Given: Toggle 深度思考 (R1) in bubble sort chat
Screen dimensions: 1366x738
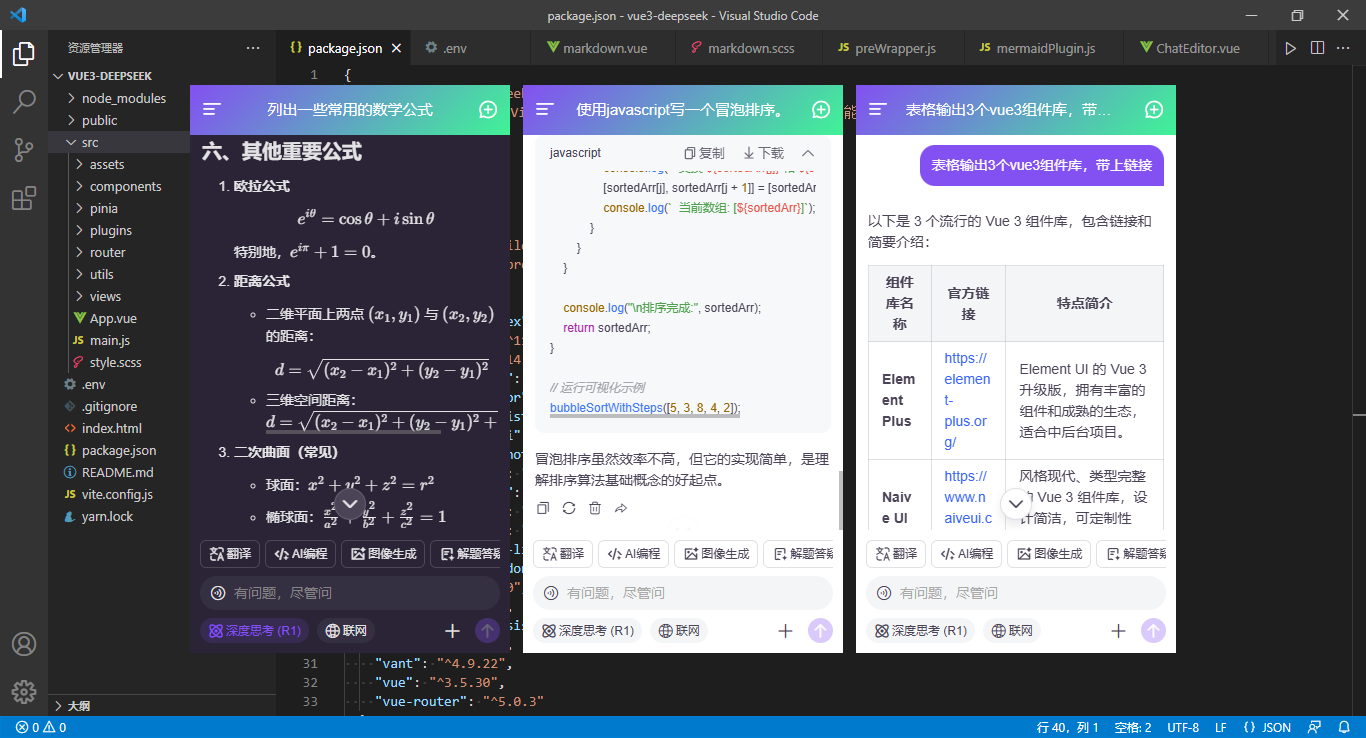Looking at the screenshot, I should [x=588, y=631].
